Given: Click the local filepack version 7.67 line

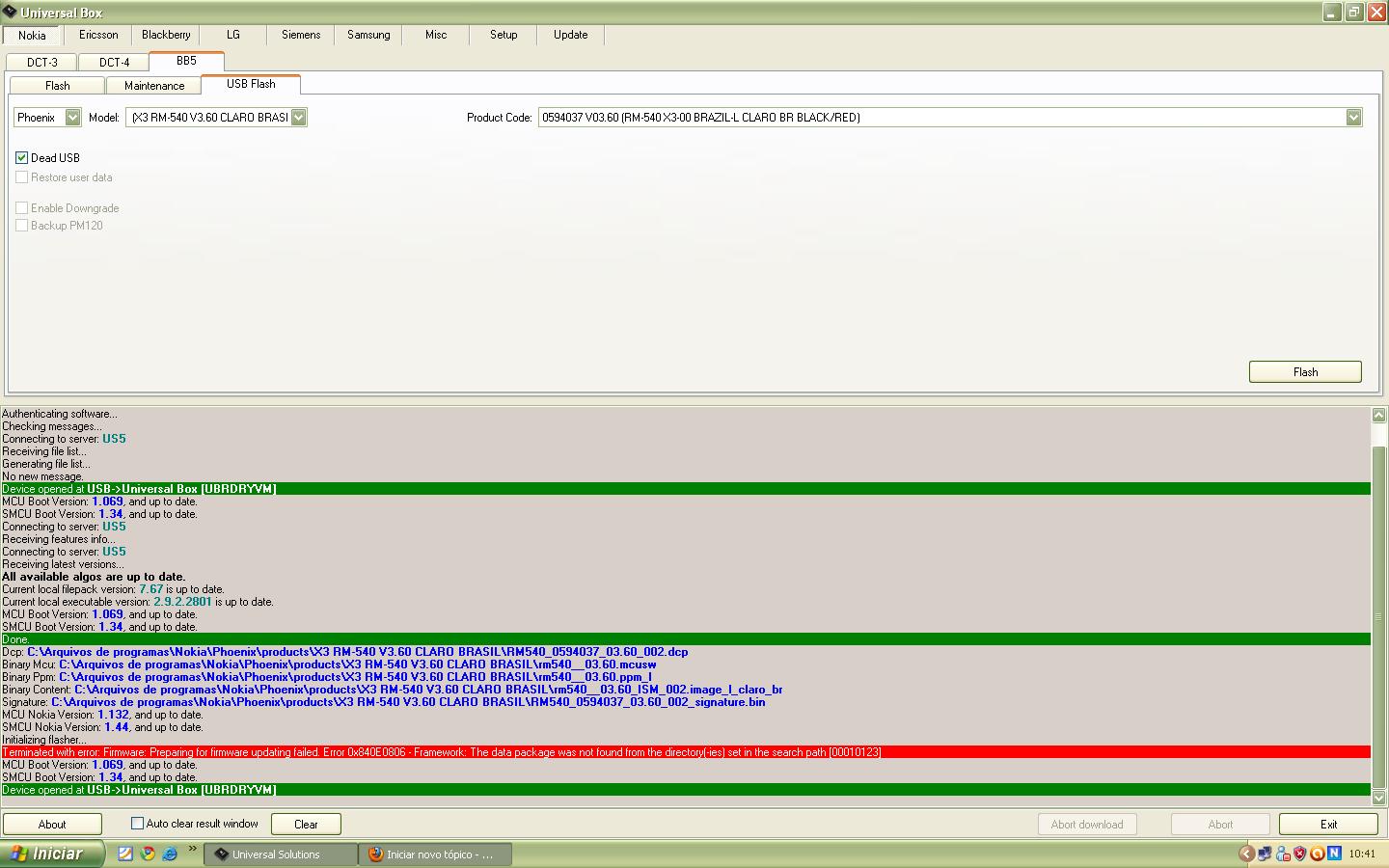Looking at the screenshot, I should tap(113, 589).
